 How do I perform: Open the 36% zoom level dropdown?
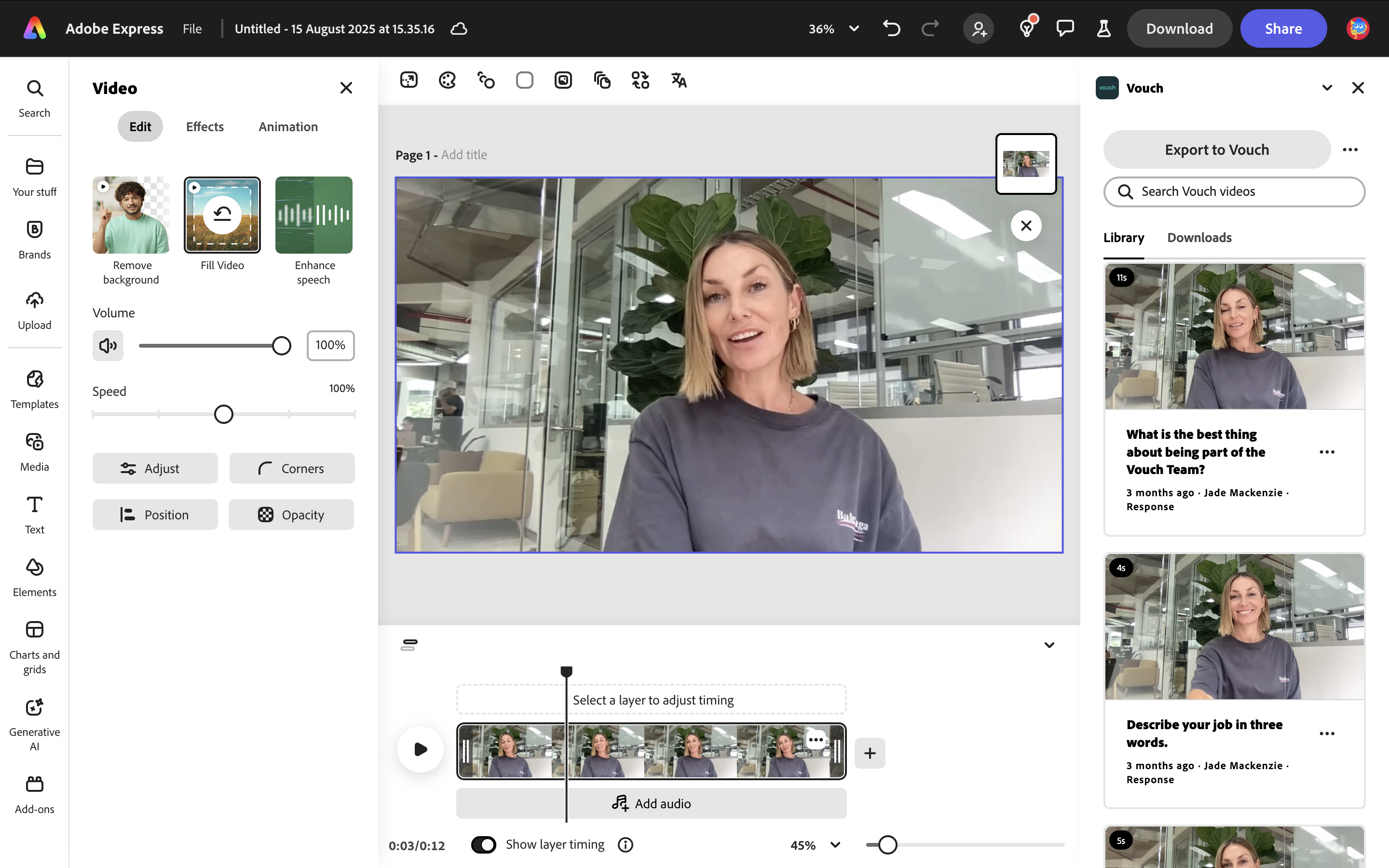pyautogui.click(x=834, y=29)
